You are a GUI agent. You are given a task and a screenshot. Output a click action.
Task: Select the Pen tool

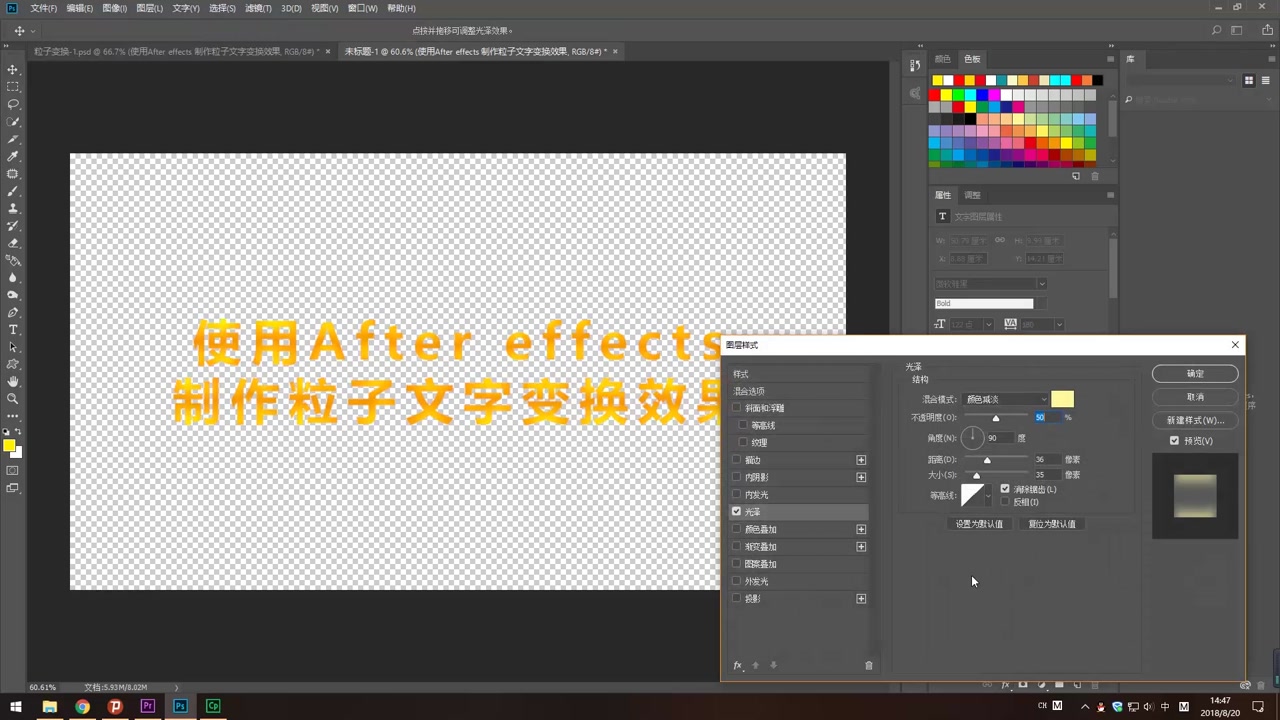click(x=13, y=312)
